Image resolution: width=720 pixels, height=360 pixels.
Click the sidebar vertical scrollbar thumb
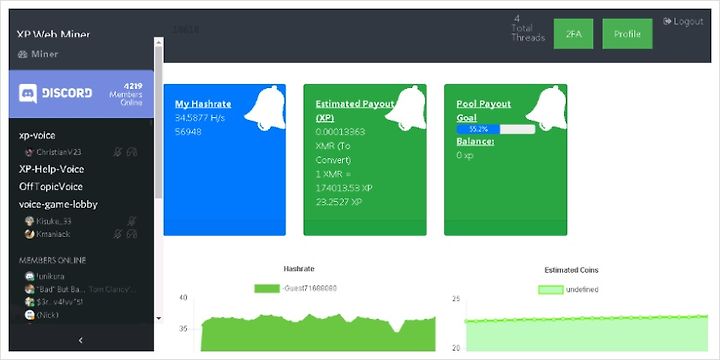pyautogui.click(x=158, y=122)
